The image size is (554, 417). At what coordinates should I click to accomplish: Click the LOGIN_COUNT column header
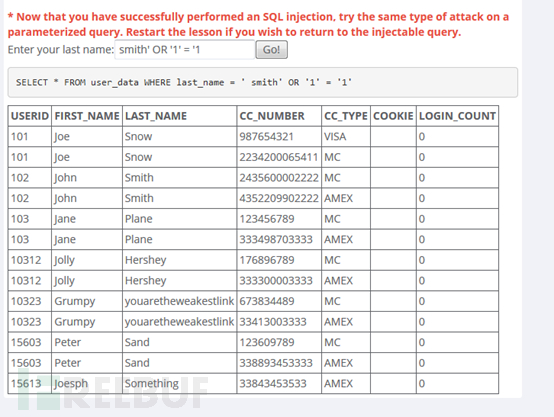point(458,116)
